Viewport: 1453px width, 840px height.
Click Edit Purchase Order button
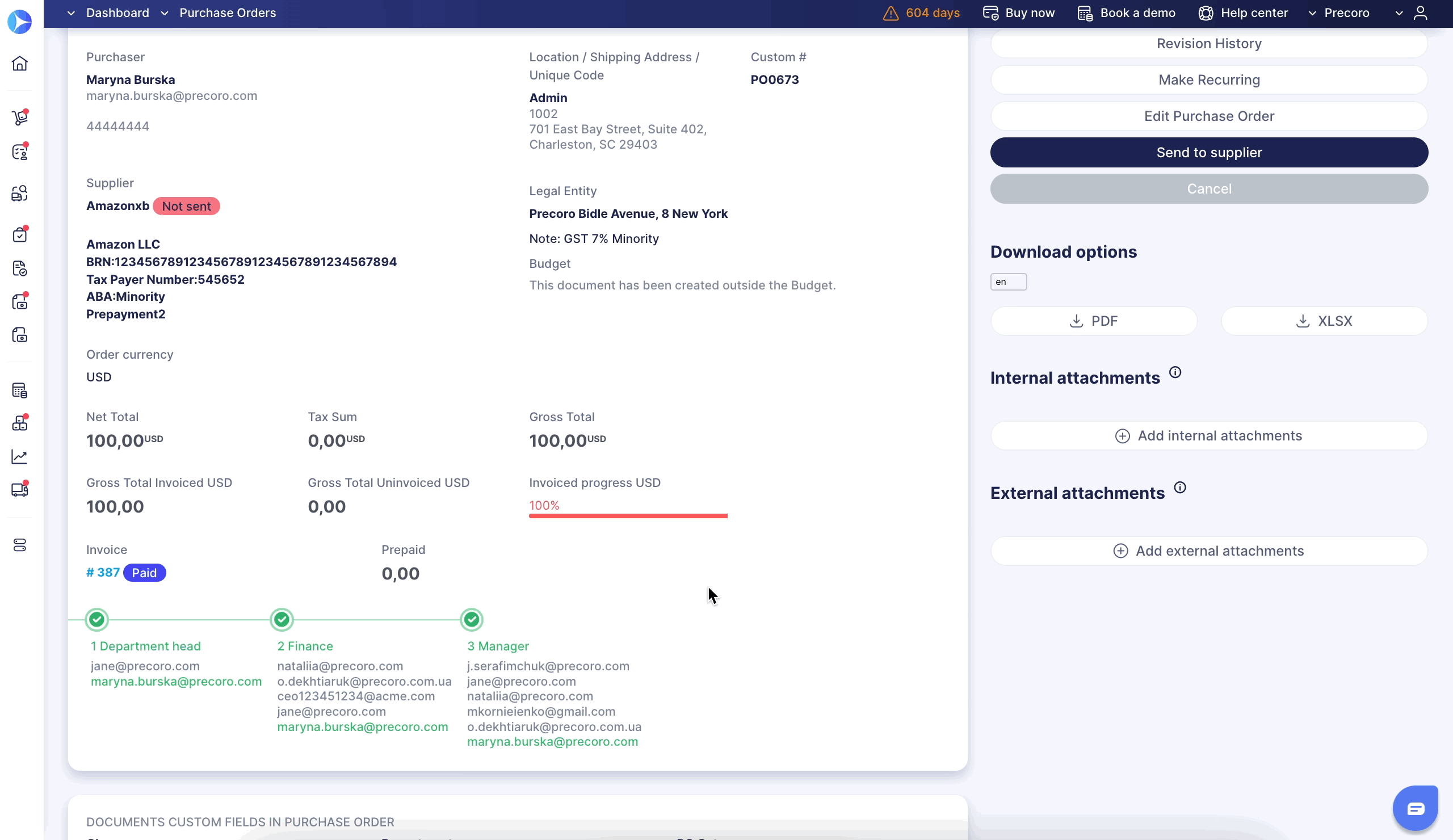[1209, 116]
